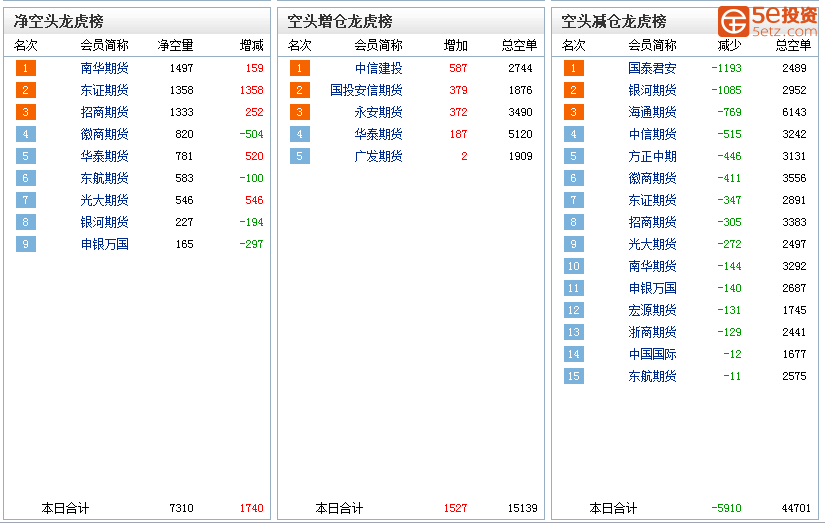Open 中信期货 link

(x=652, y=134)
